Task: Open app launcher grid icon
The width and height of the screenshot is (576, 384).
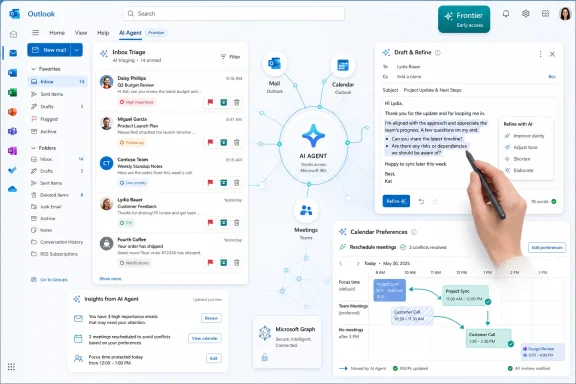Action: coord(11,367)
